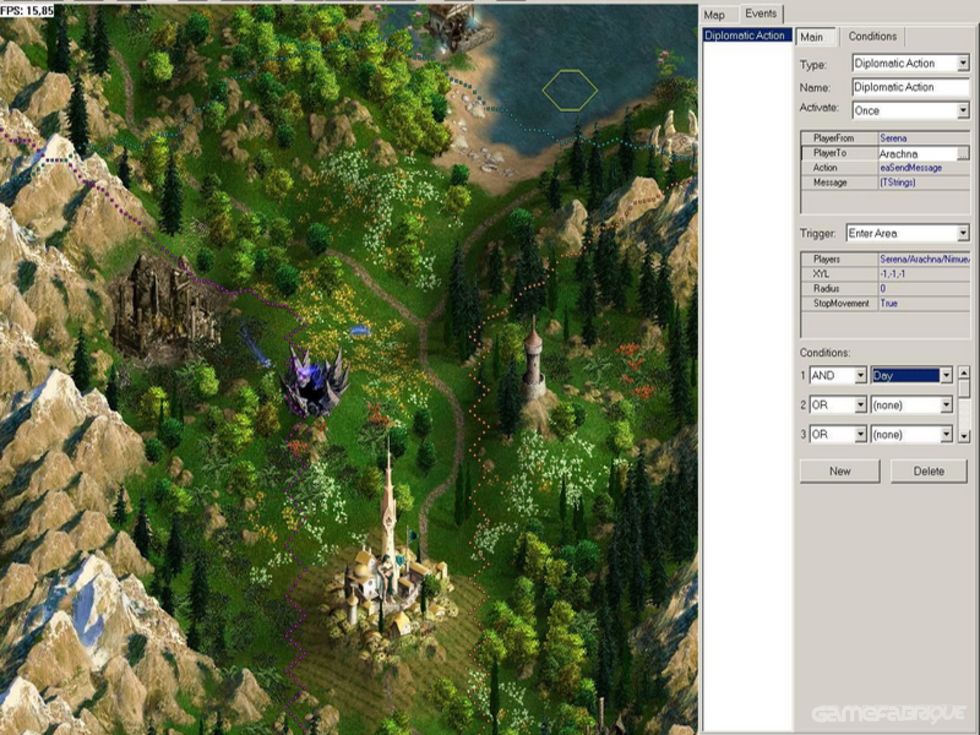Select the dark purple crystal structure on the map
This screenshot has width=980, height=735.
pos(314,382)
